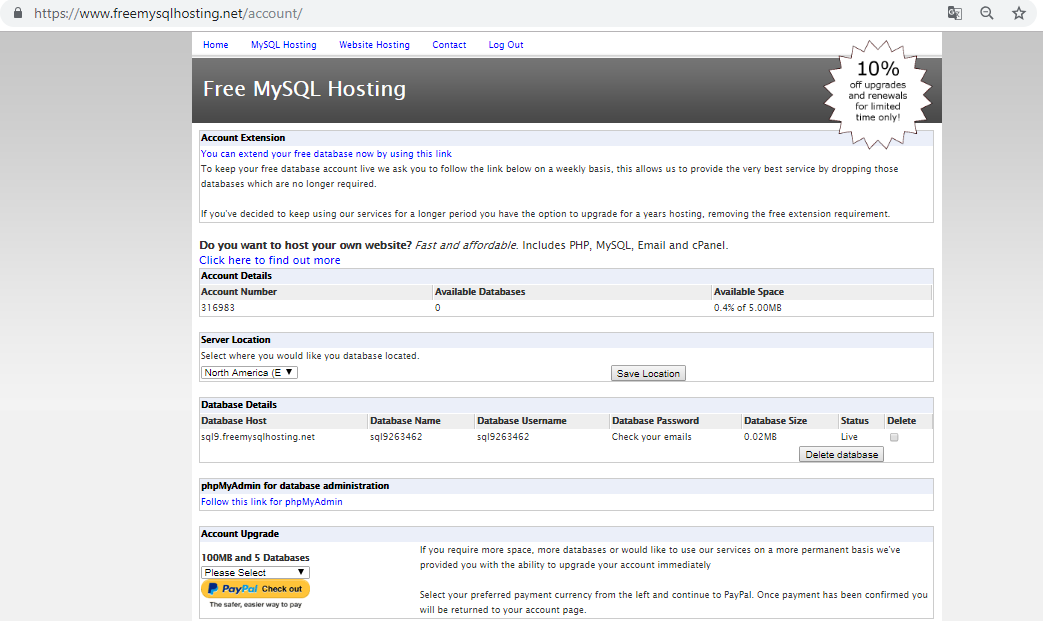This screenshot has height=621, width=1043.
Task: Click the Account Upgrade section heading
Action: 239,533
